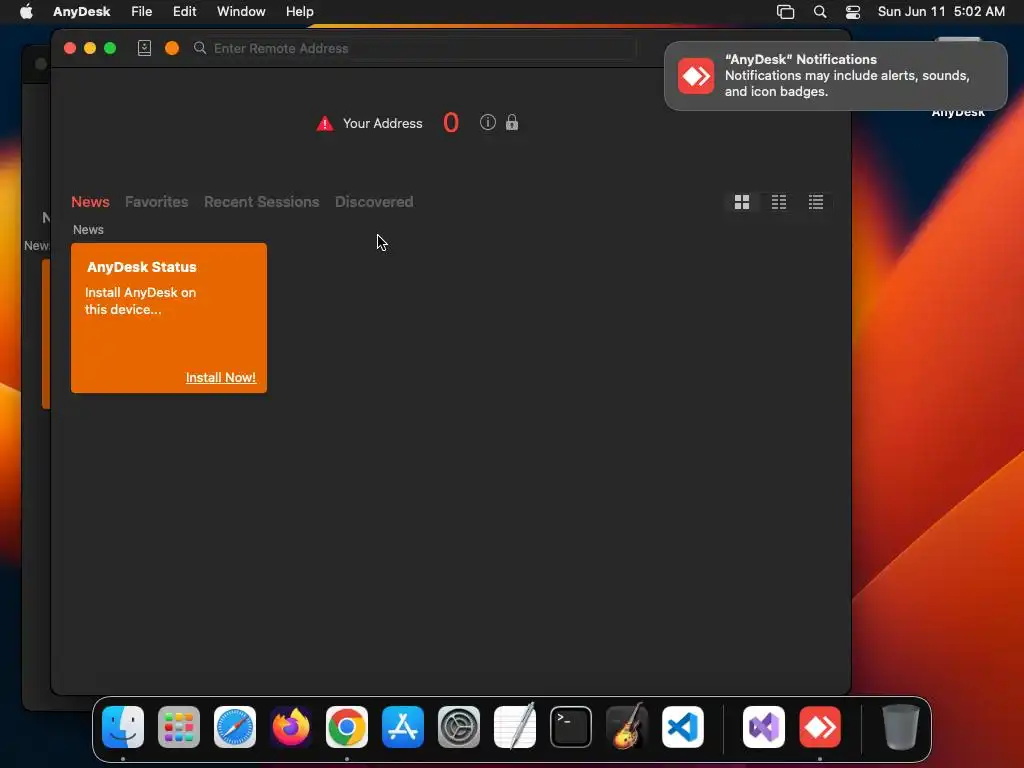This screenshot has height=768, width=1024.
Task: Open the Help menu
Action: (300, 12)
